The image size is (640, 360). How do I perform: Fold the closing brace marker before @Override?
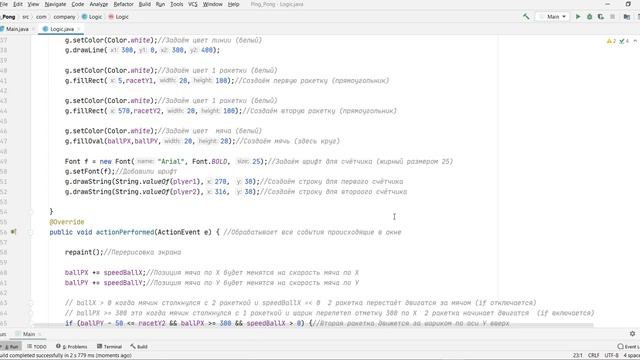(30, 211)
